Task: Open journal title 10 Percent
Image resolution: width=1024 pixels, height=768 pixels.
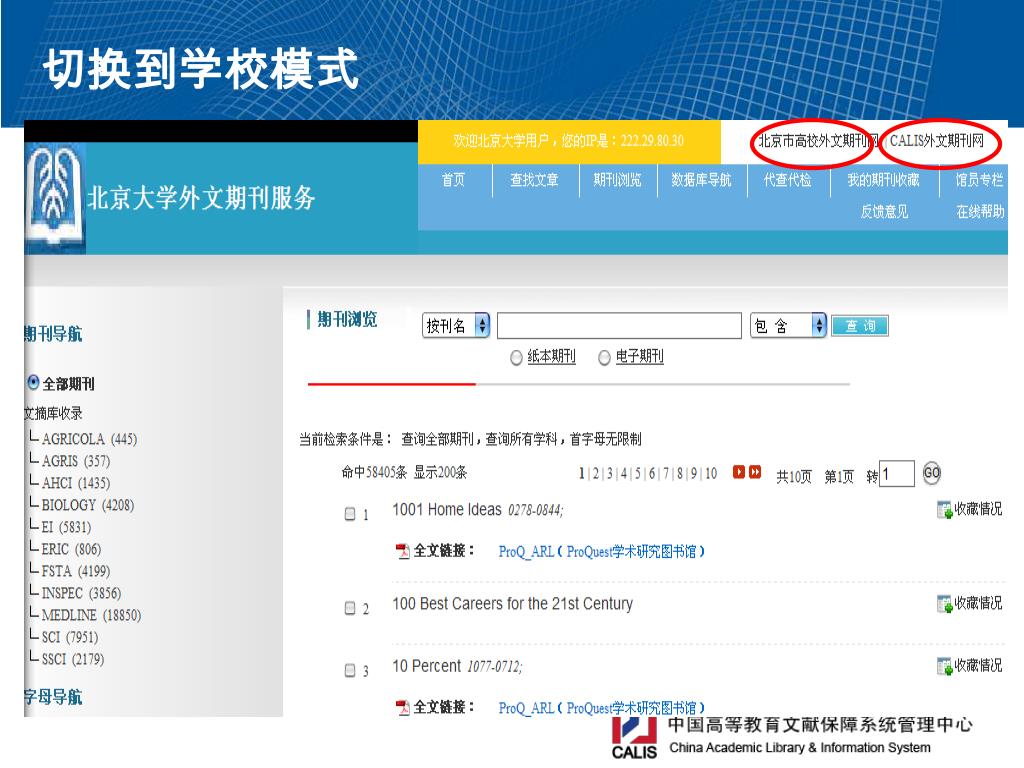Action: 426,666
